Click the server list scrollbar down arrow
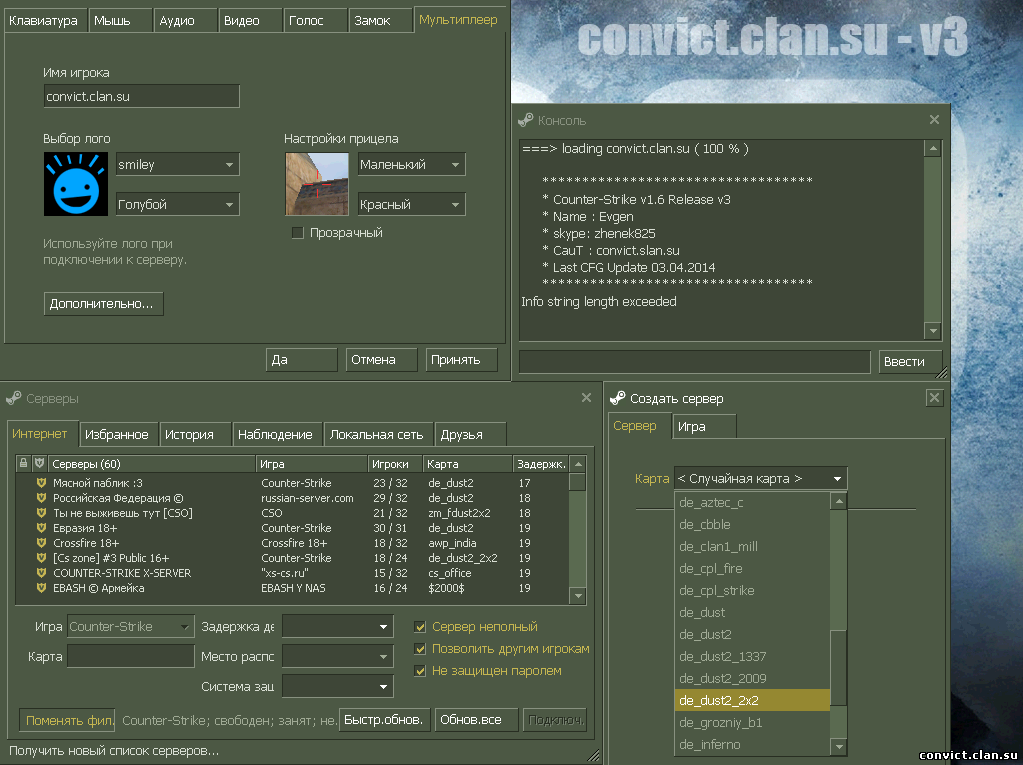Screen dimensions: 1023x765 (x=578, y=595)
